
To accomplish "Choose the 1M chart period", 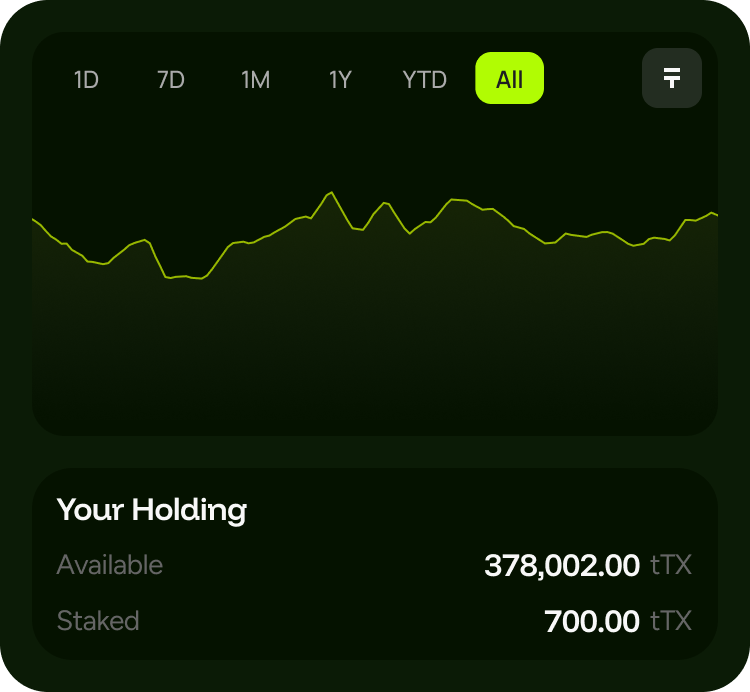I will point(256,80).
